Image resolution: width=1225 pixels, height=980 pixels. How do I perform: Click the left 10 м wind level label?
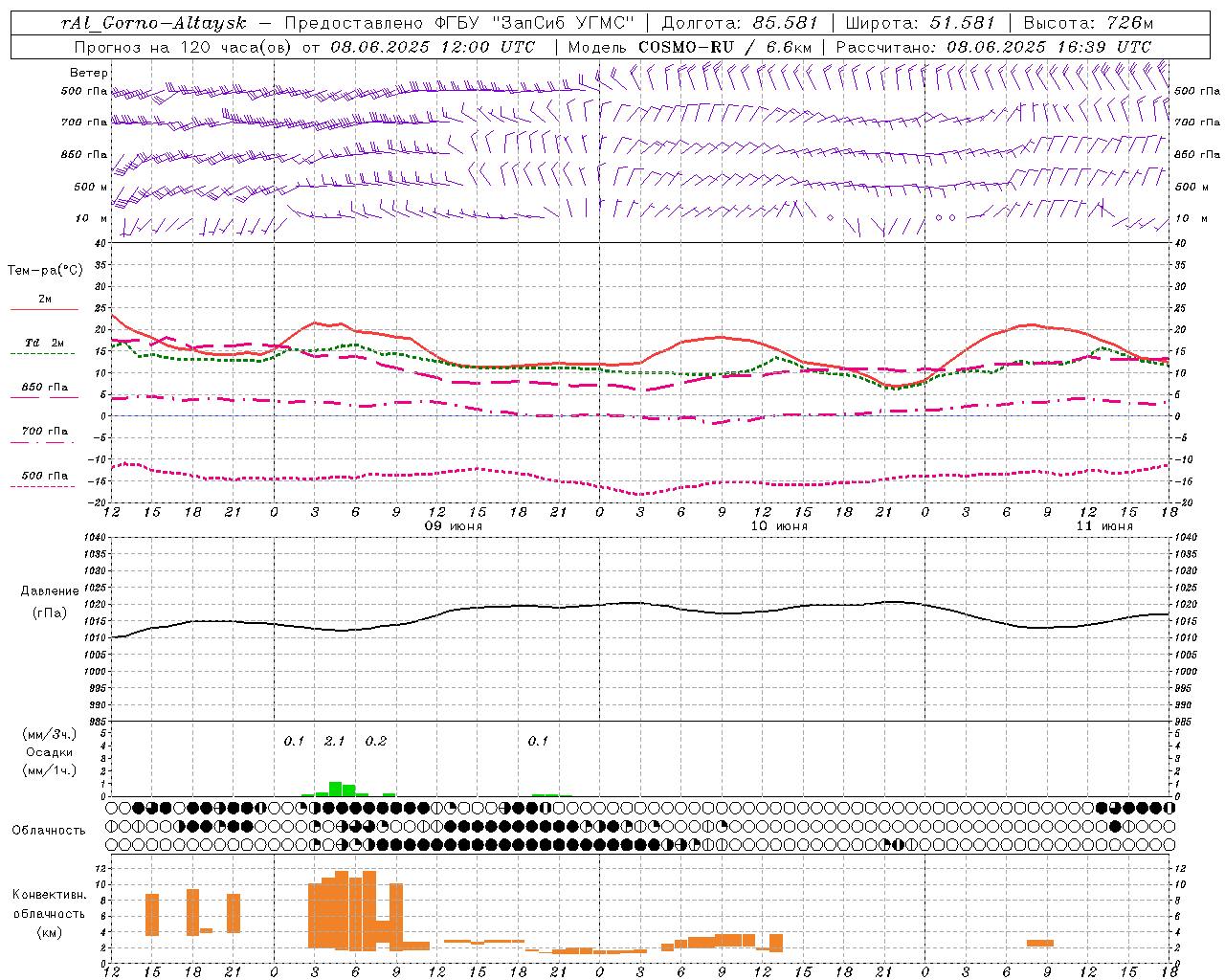[92, 218]
